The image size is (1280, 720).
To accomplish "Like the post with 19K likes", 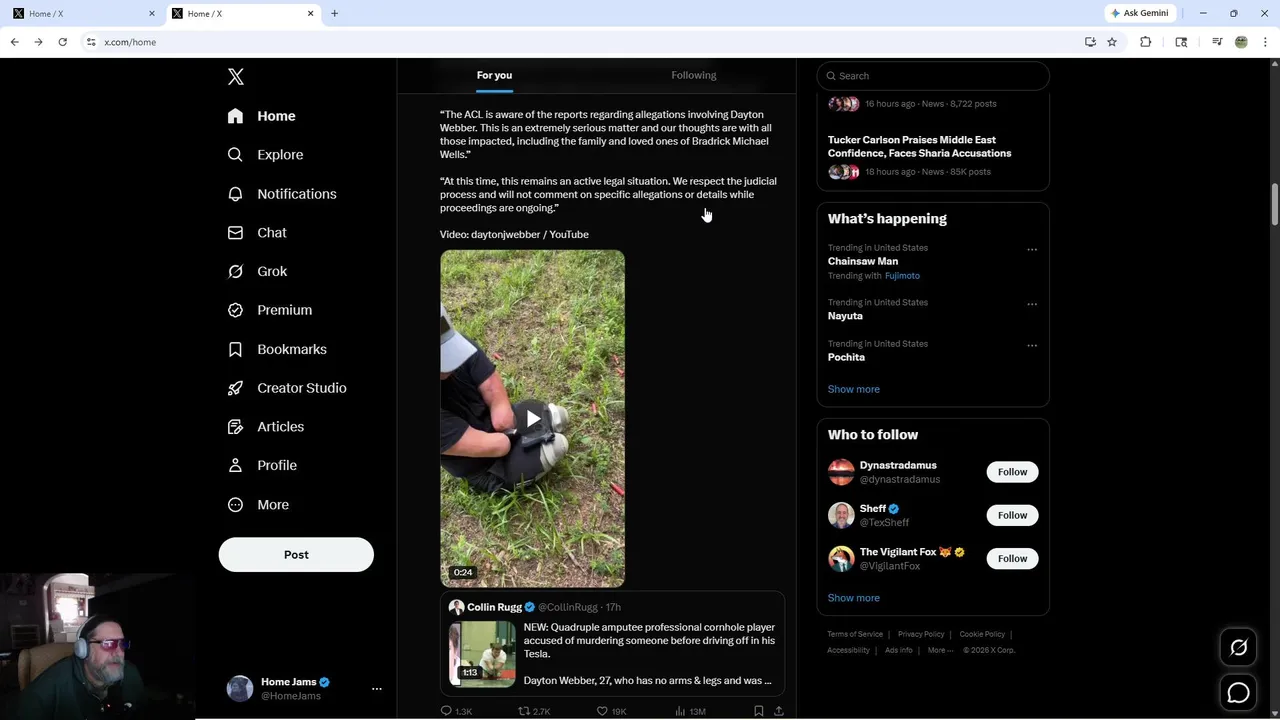I will 602,711.
